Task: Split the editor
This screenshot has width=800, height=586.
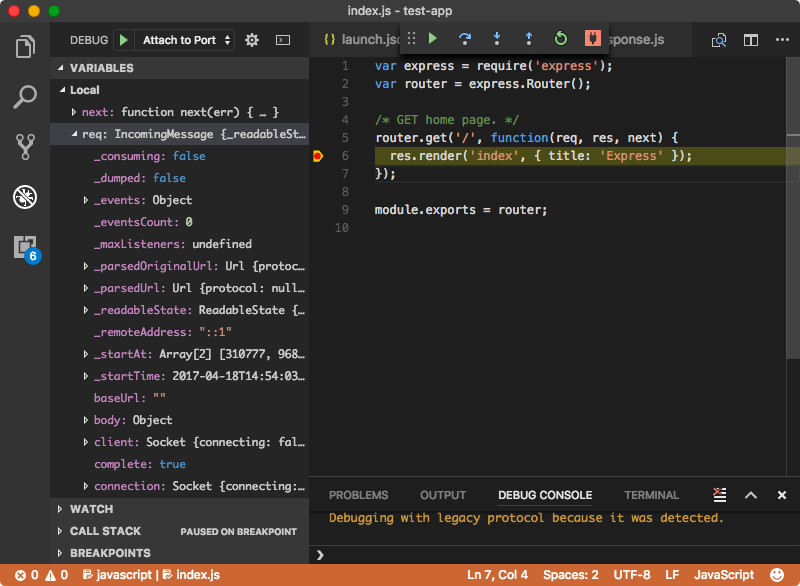Action: coord(751,40)
